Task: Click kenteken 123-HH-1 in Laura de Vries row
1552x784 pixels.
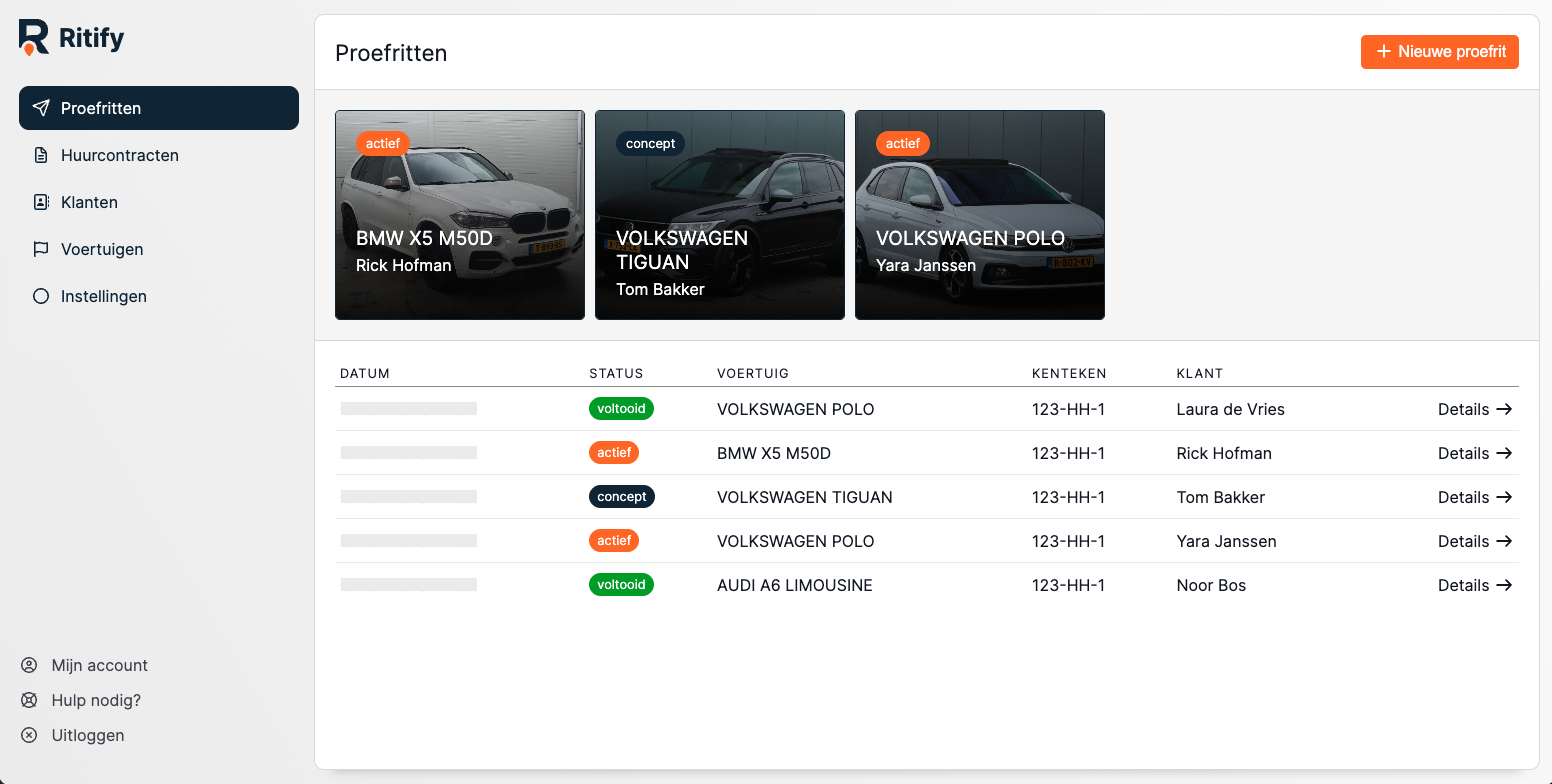Action: [1068, 409]
